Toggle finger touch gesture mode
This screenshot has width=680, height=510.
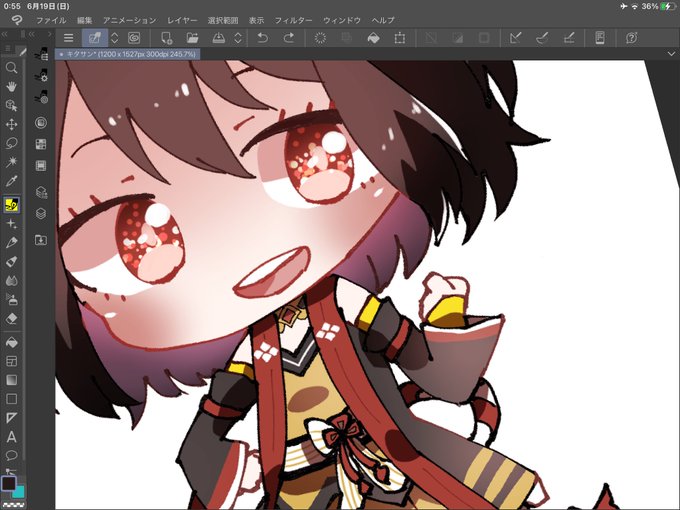tap(95, 38)
